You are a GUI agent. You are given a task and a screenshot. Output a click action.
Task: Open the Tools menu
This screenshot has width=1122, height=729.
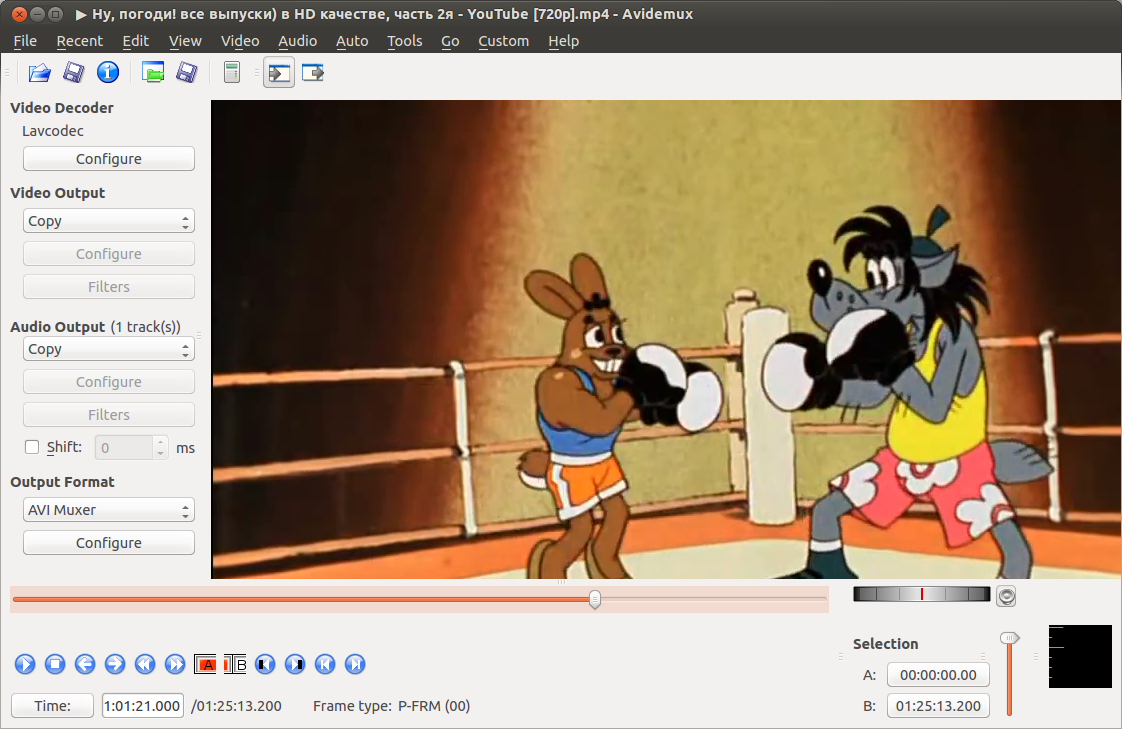click(405, 41)
